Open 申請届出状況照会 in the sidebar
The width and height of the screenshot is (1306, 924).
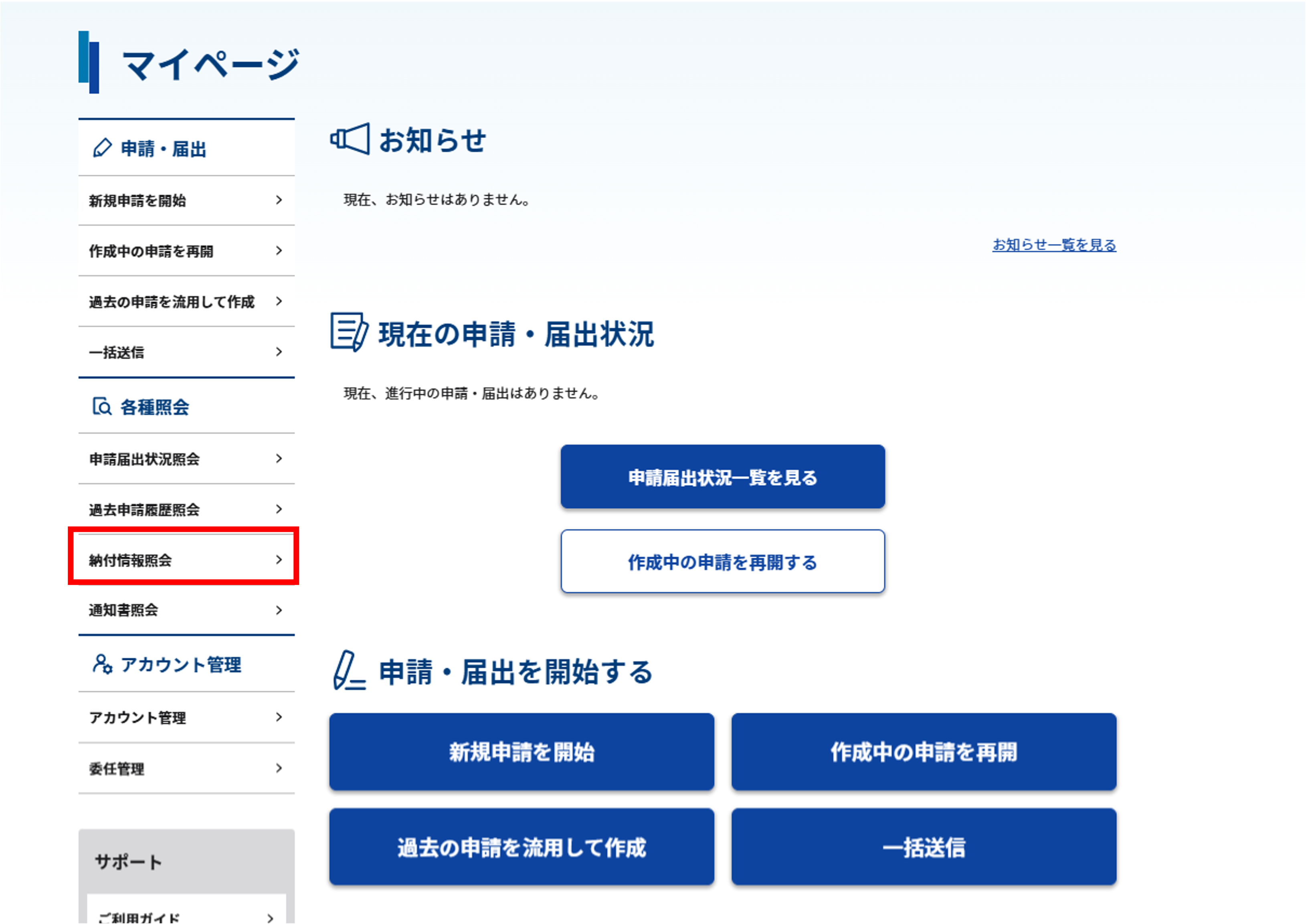coord(186,459)
